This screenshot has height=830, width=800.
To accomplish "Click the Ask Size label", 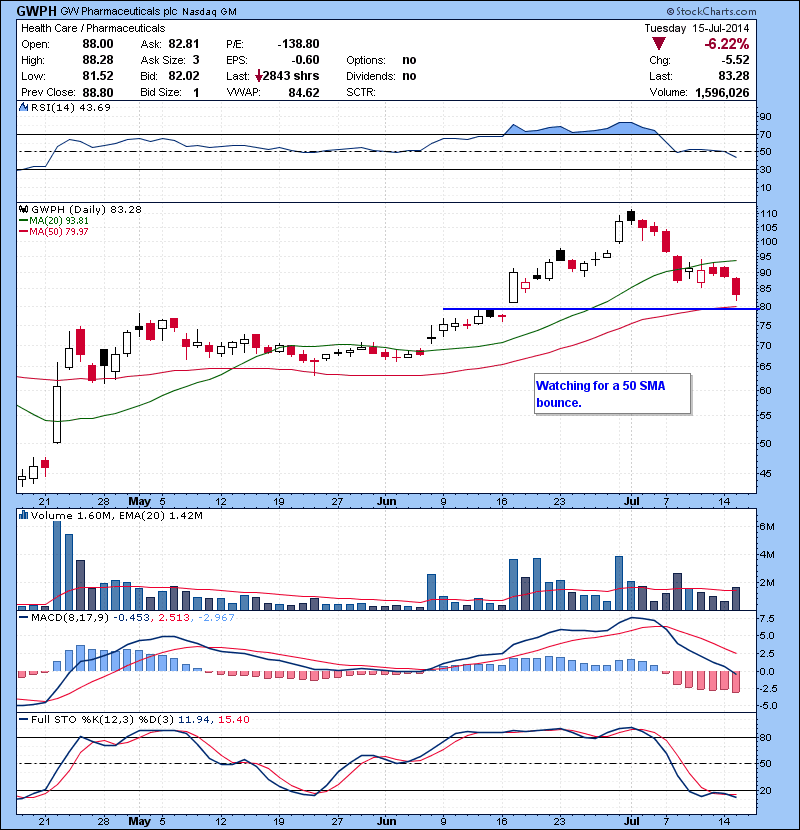I will [x=163, y=60].
